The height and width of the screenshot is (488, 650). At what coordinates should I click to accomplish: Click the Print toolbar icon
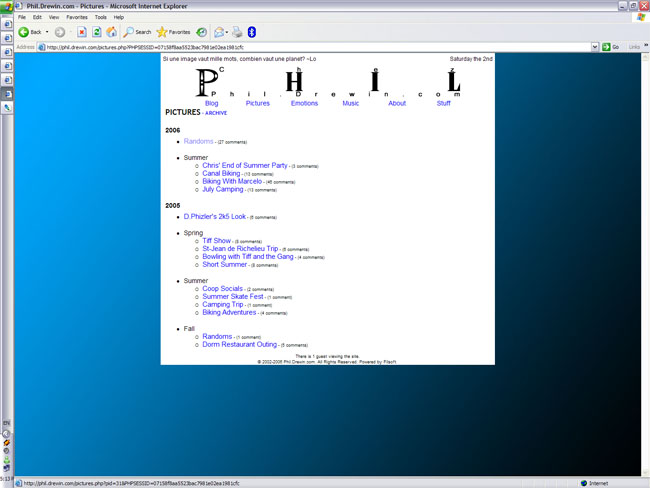[236, 32]
